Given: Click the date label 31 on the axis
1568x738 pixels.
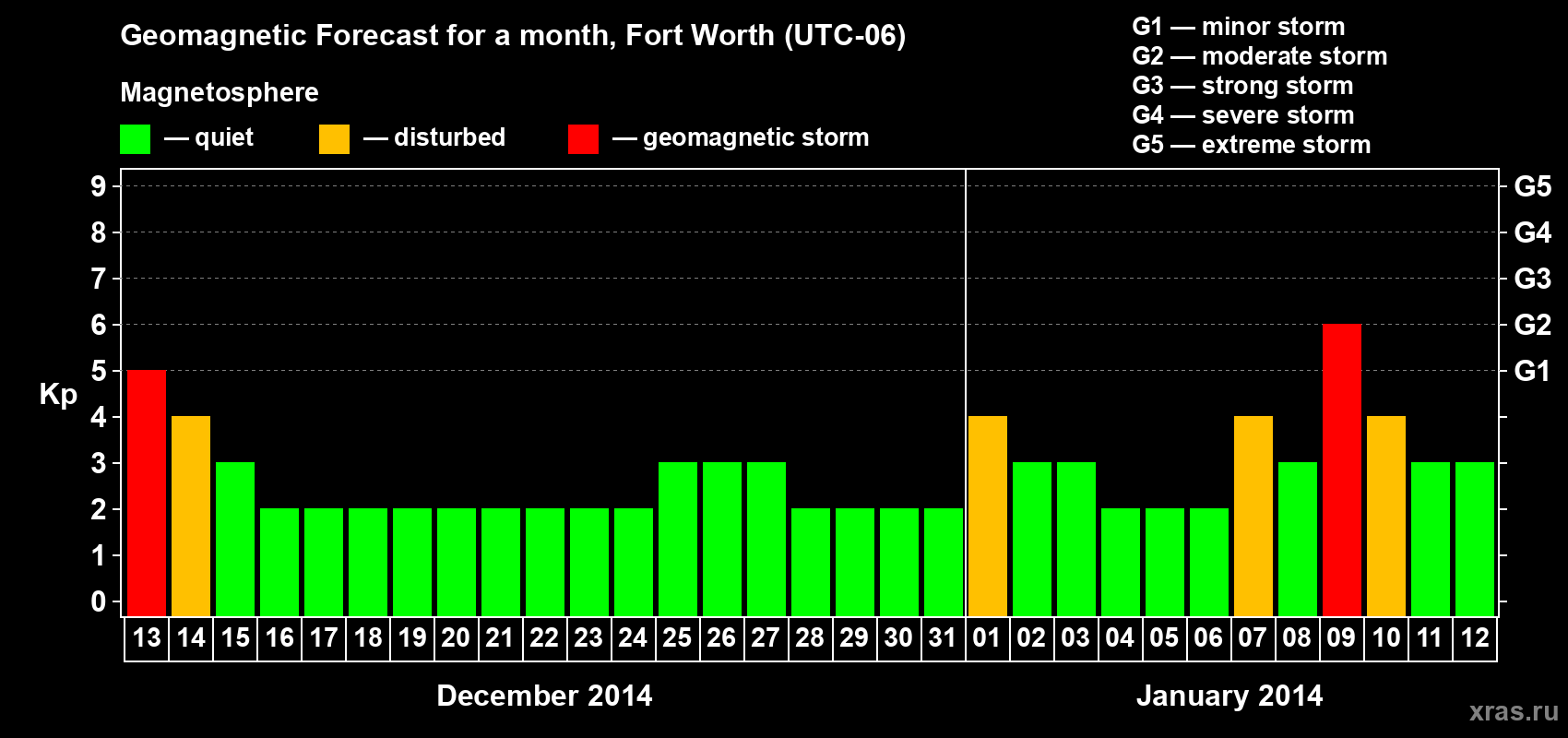Looking at the screenshot, I should (x=943, y=637).
